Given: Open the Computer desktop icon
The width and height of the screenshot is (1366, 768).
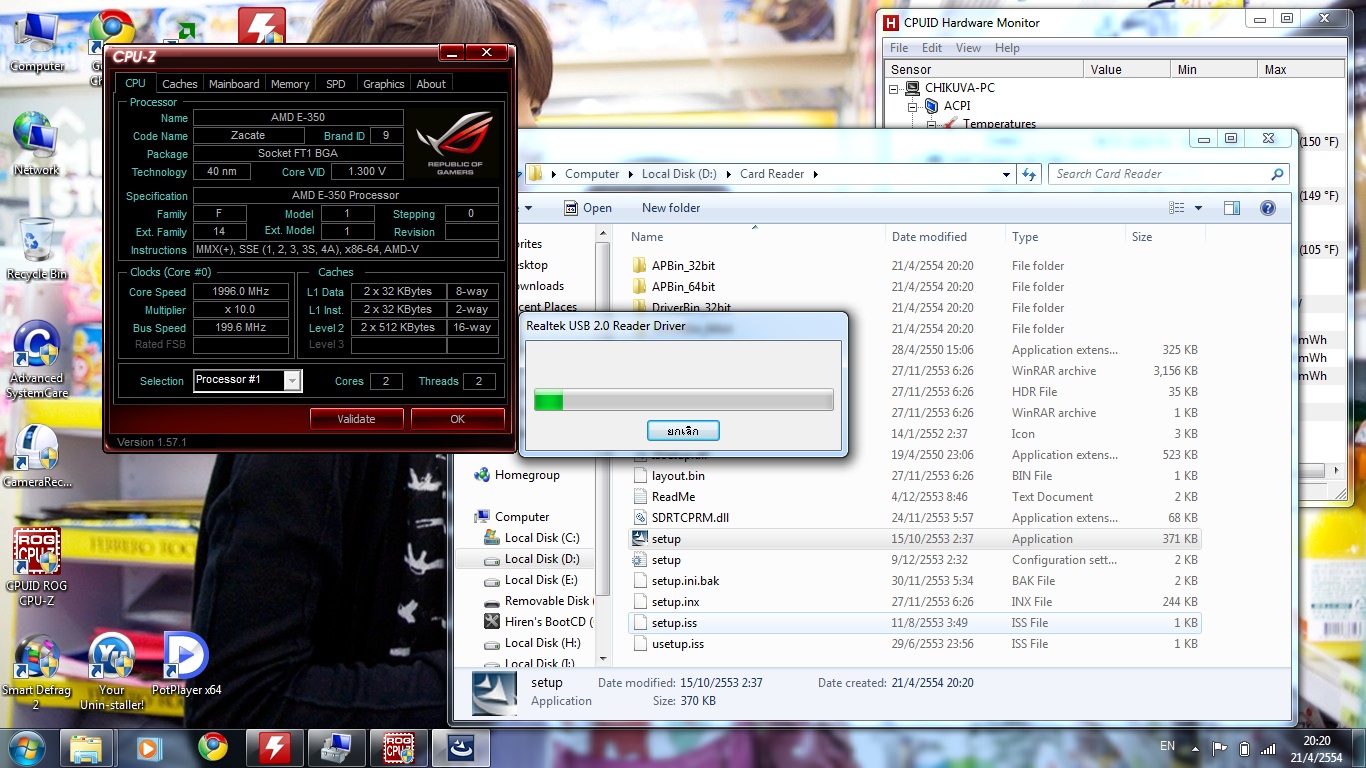Looking at the screenshot, I should click(x=37, y=43).
